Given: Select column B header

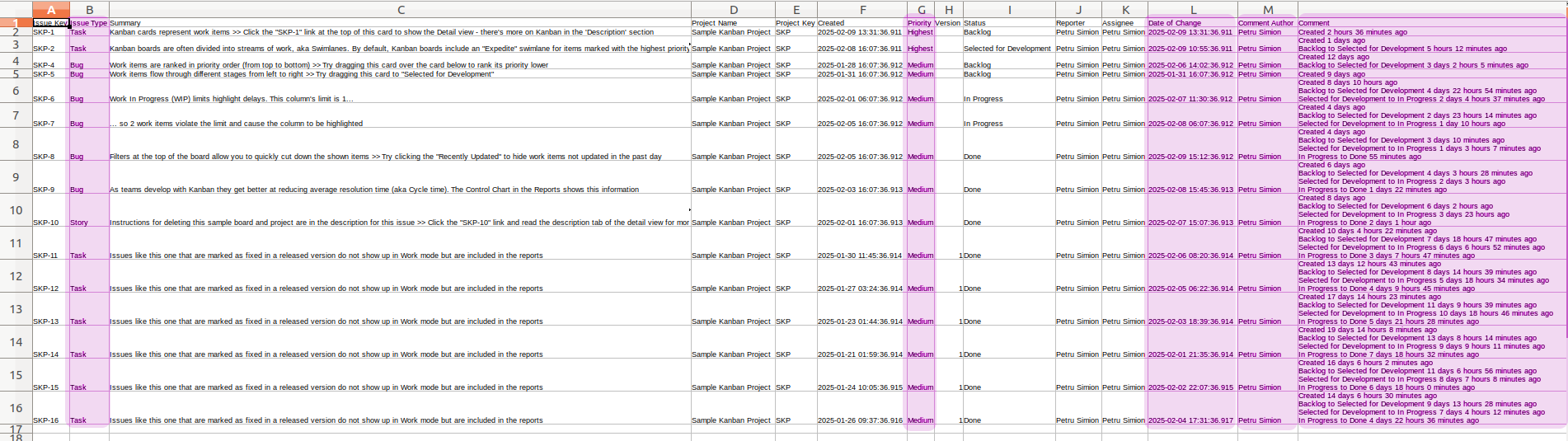Looking at the screenshot, I should (89, 10).
